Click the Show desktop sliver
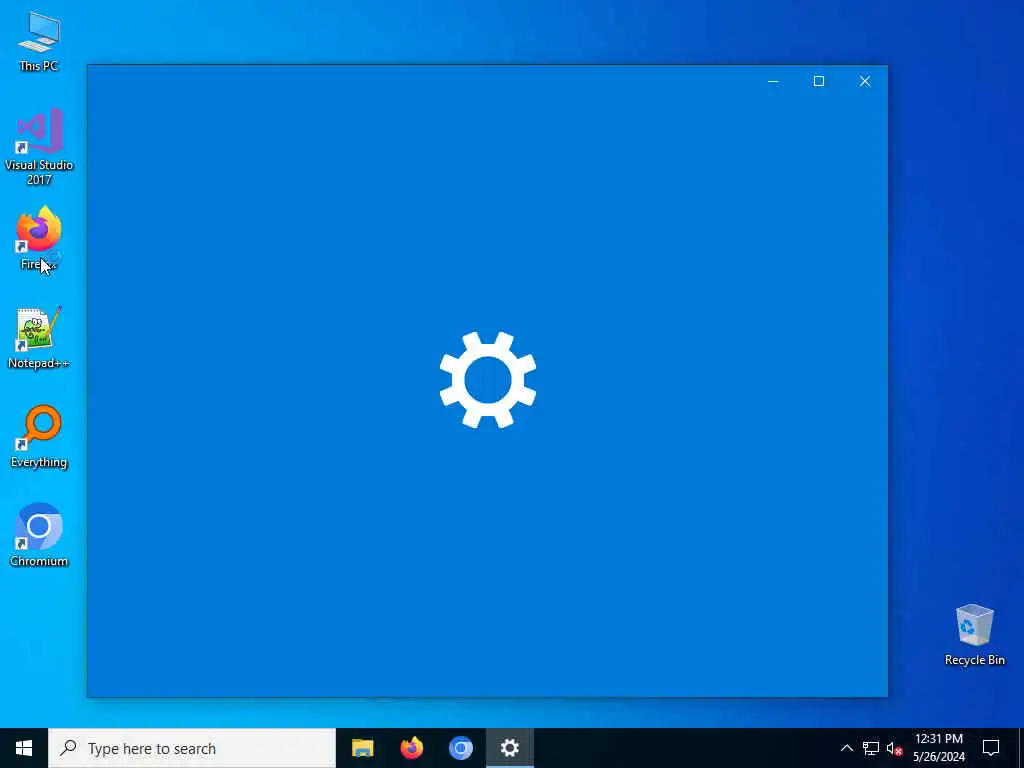The width and height of the screenshot is (1024, 768). click(x=1021, y=748)
